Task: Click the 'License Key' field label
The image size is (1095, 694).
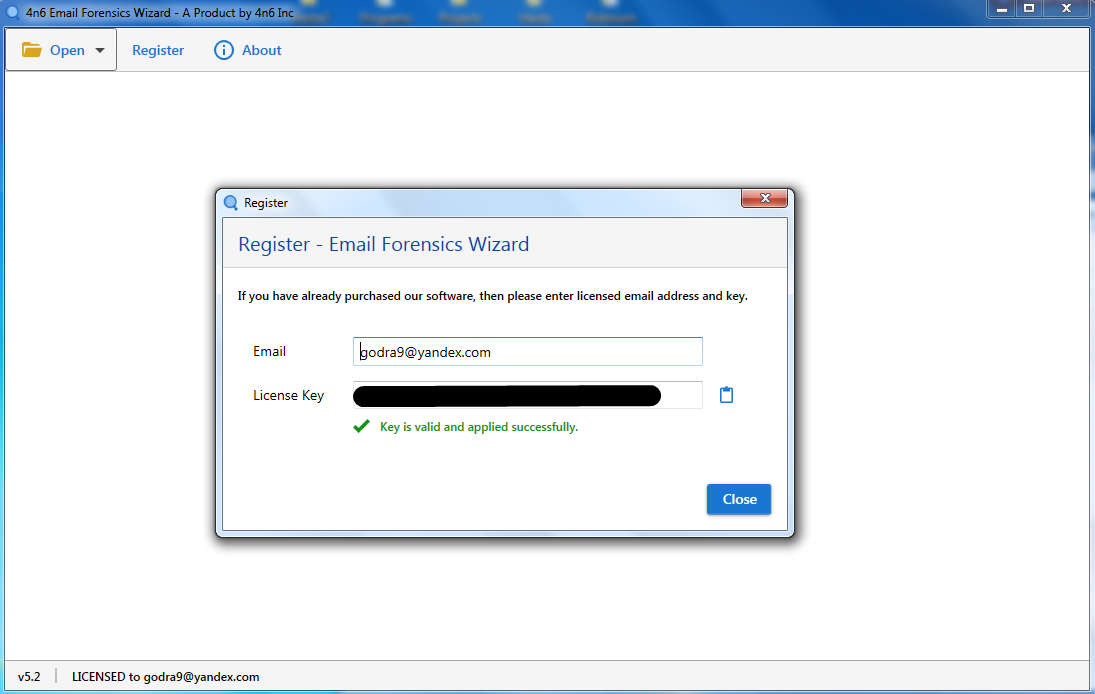Action: (x=288, y=395)
